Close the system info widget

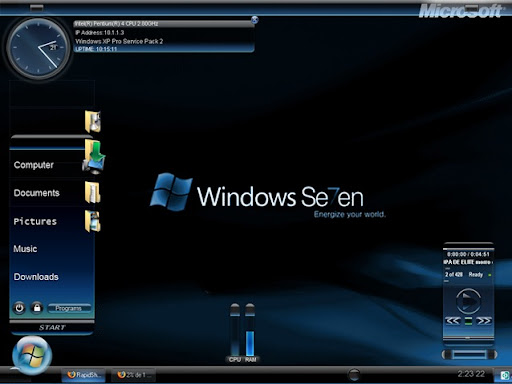(x=255, y=20)
